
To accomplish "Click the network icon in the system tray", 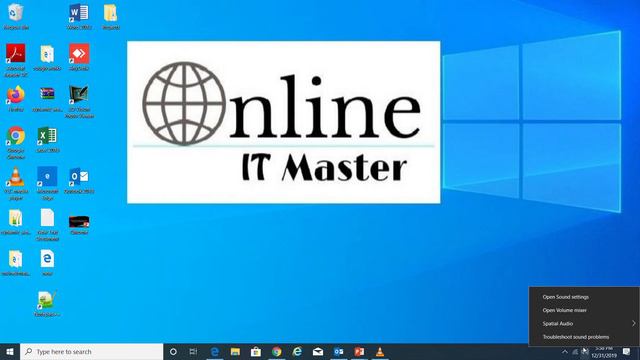I will click(x=575, y=351).
